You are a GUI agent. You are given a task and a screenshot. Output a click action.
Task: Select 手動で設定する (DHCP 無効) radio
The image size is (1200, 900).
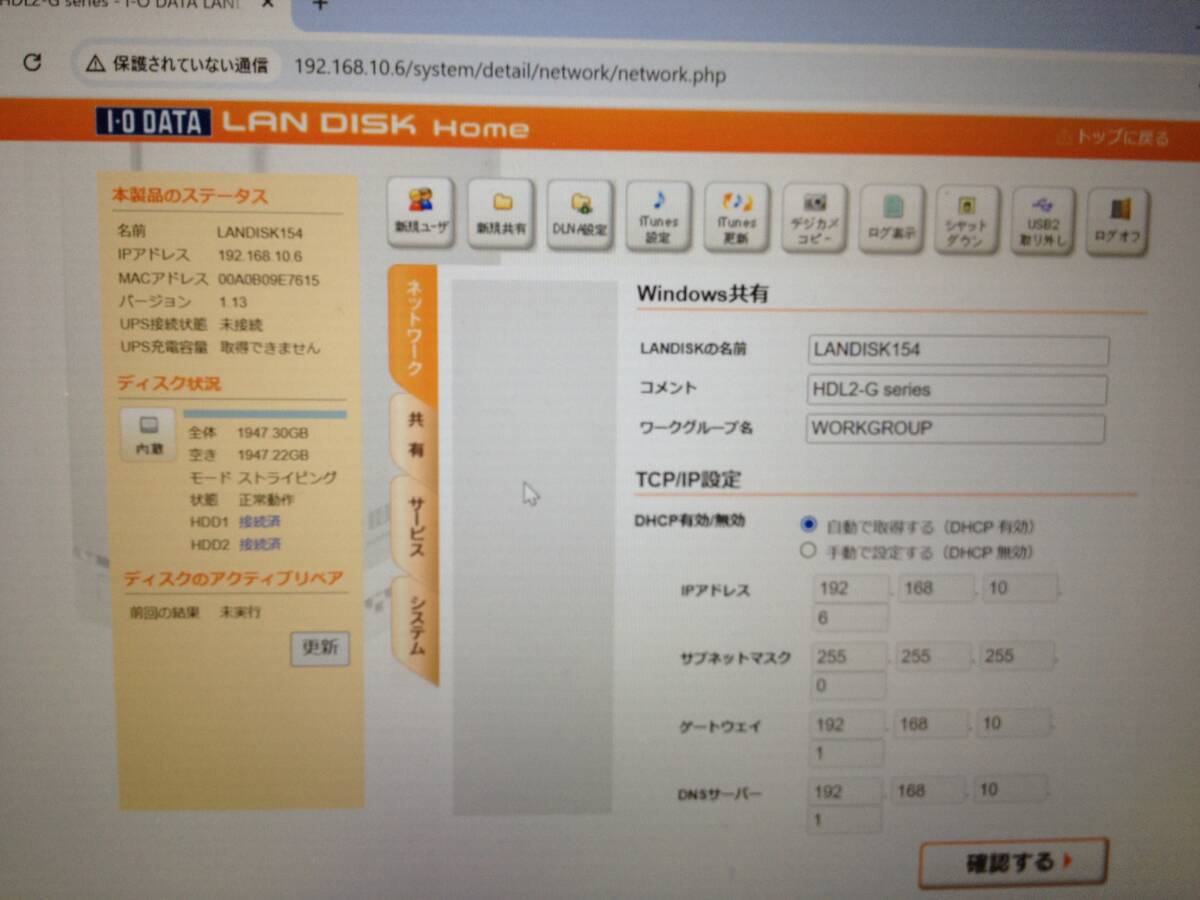(x=808, y=550)
